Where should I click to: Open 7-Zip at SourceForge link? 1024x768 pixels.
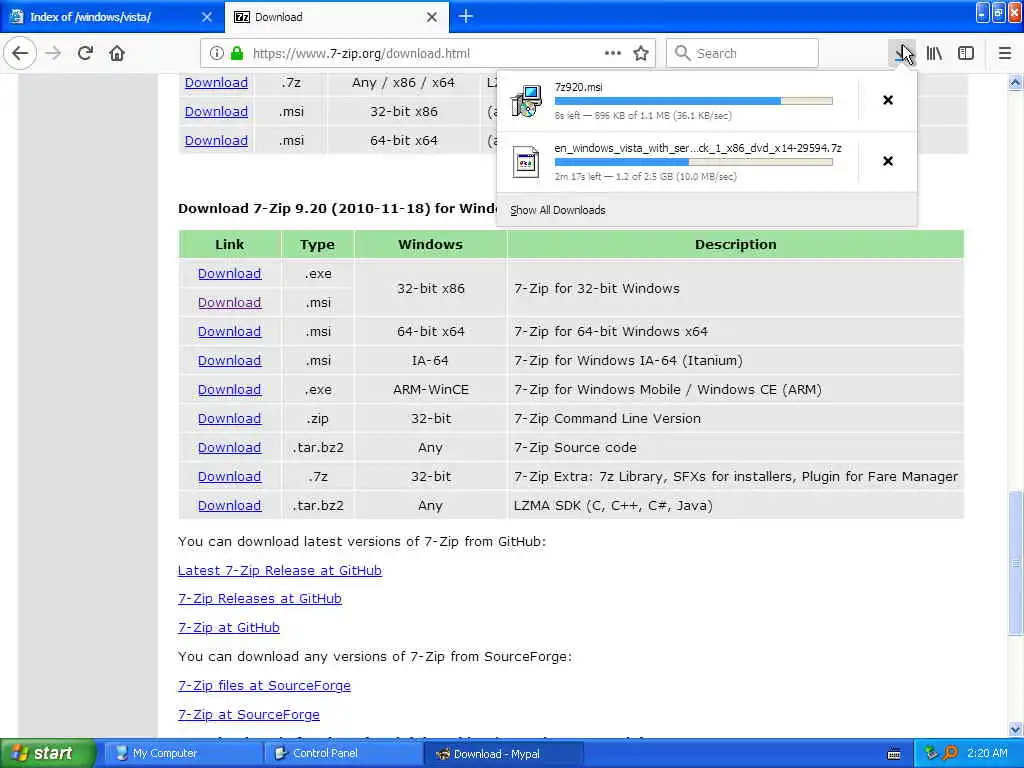tap(249, 714)
